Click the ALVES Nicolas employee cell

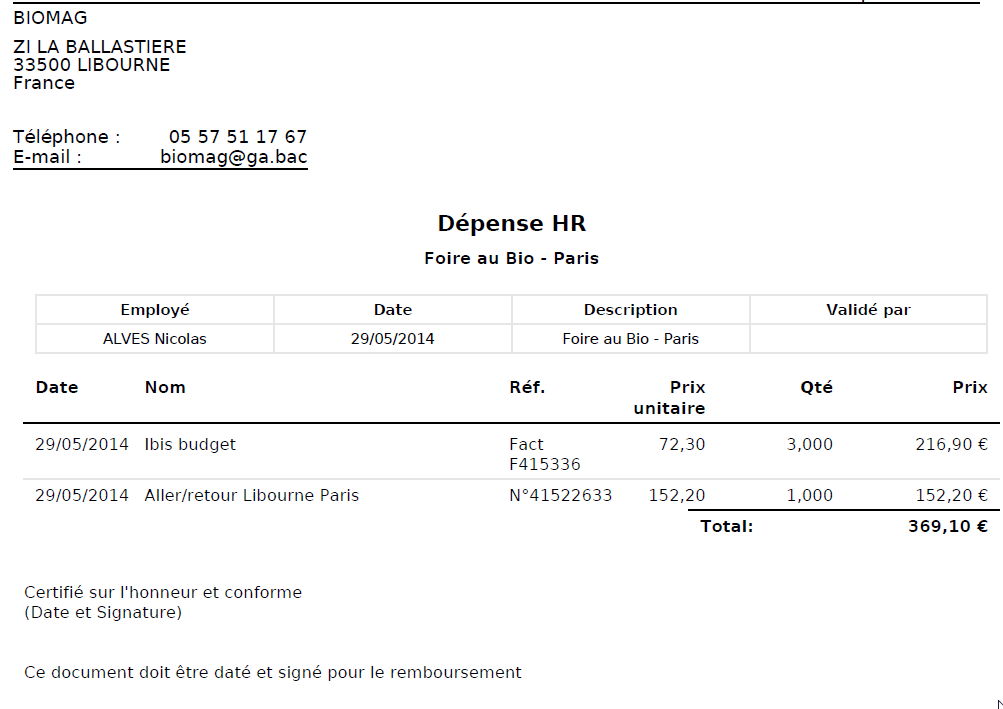click(x=155, y=339)
